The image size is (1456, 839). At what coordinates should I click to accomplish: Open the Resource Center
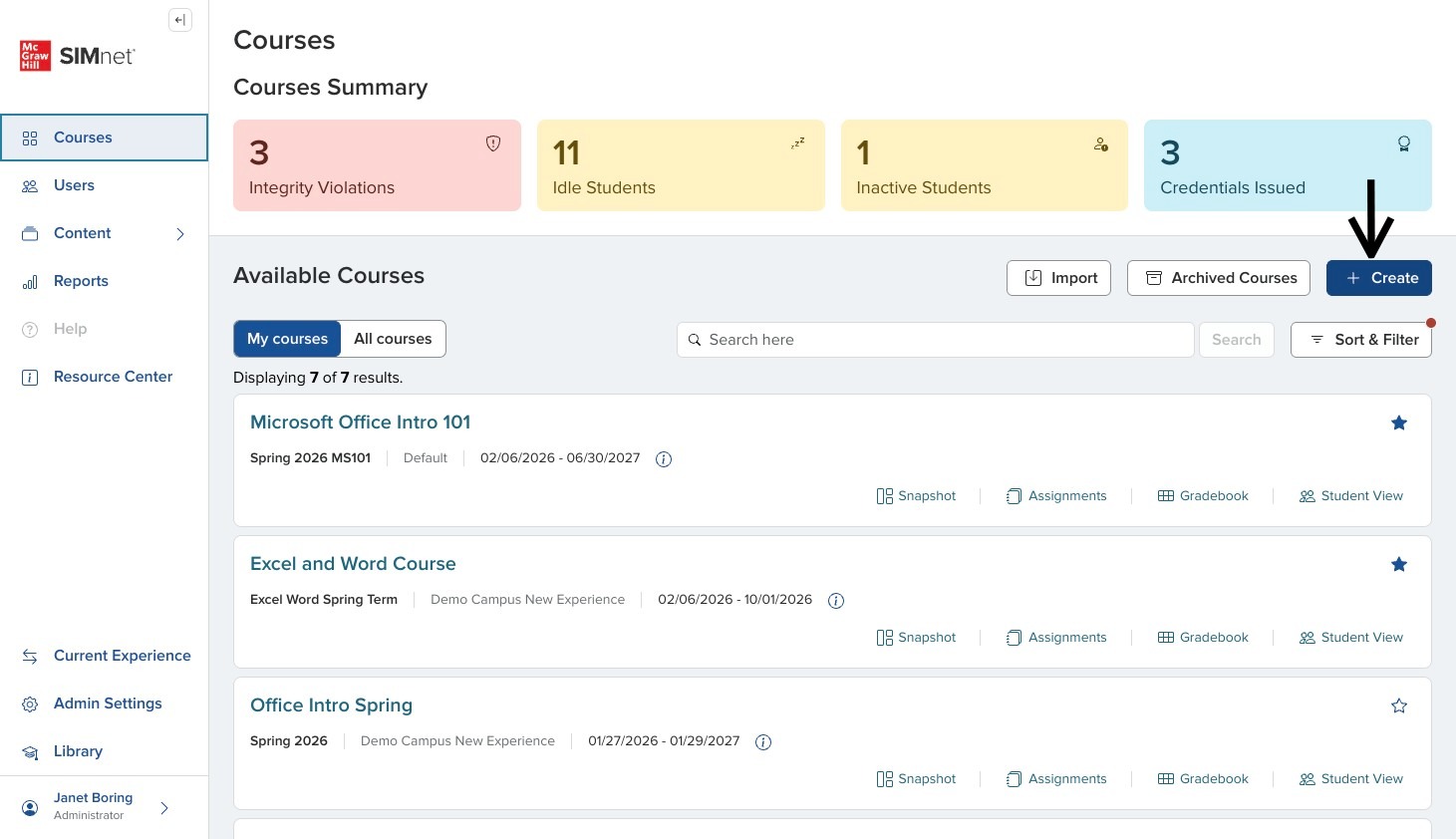pyautogui.click(x=104, y=377)
